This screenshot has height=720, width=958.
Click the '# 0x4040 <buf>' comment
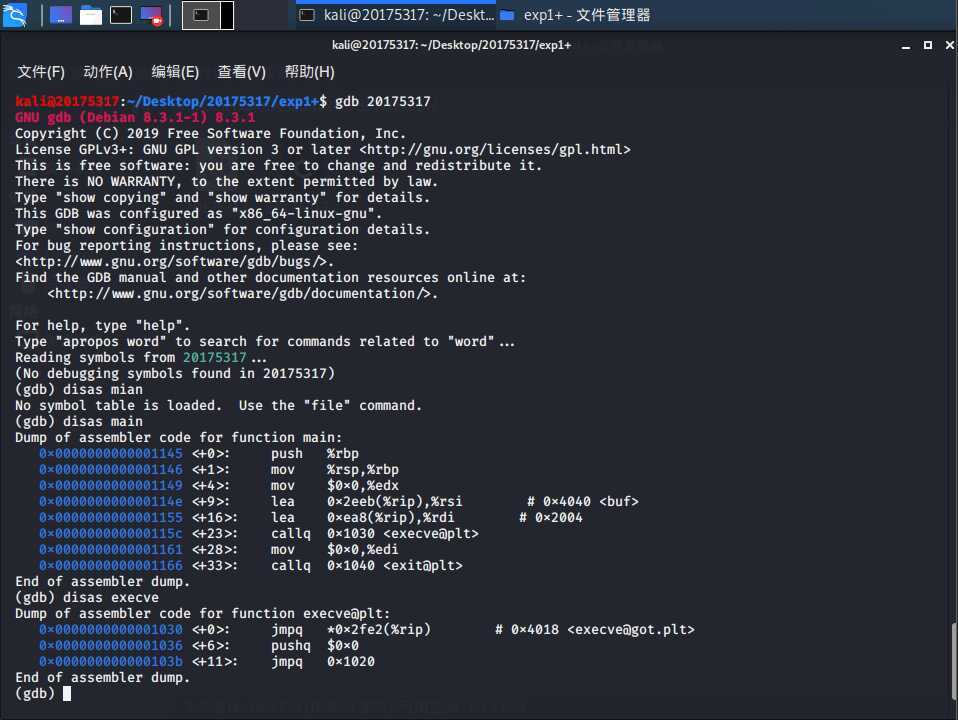click(x=583, y=502)
